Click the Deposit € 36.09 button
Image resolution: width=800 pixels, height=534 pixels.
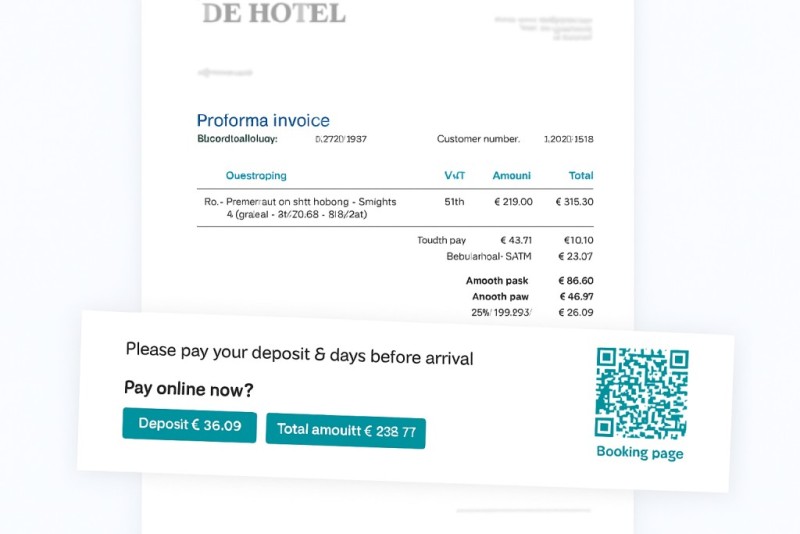[189, 425]
